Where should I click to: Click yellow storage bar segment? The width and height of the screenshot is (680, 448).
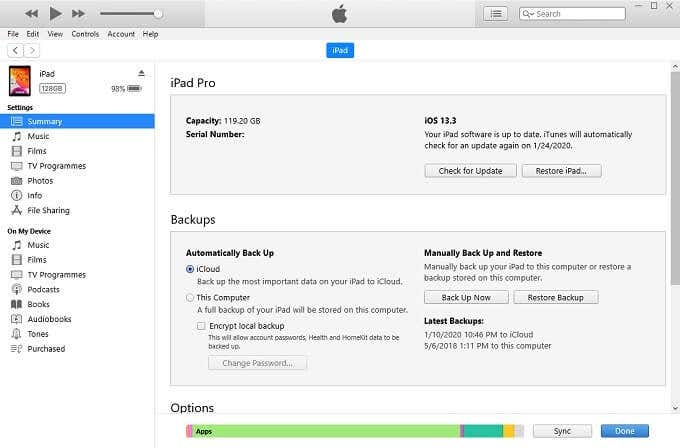[x=509, y=431]
